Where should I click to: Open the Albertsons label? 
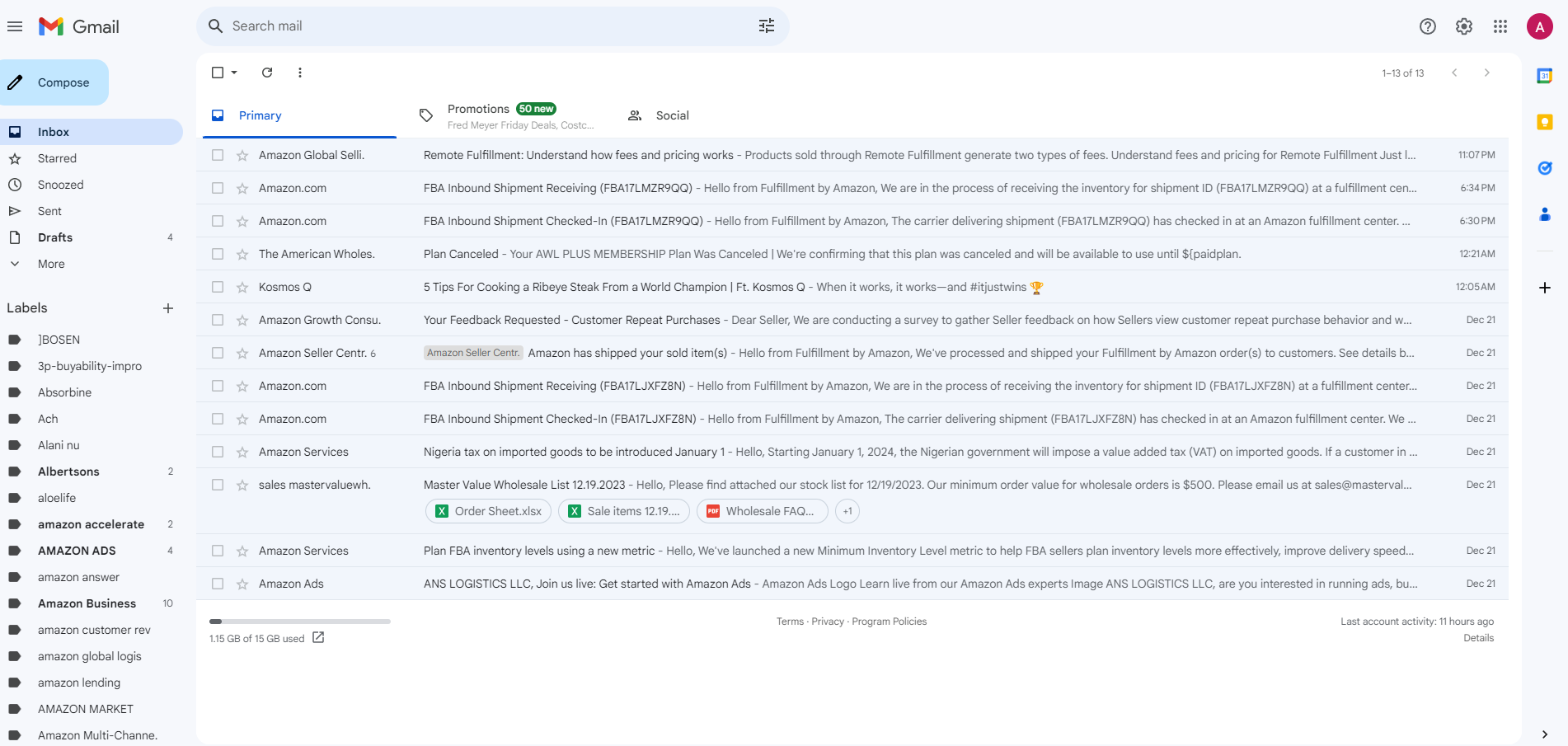point(68,472)
